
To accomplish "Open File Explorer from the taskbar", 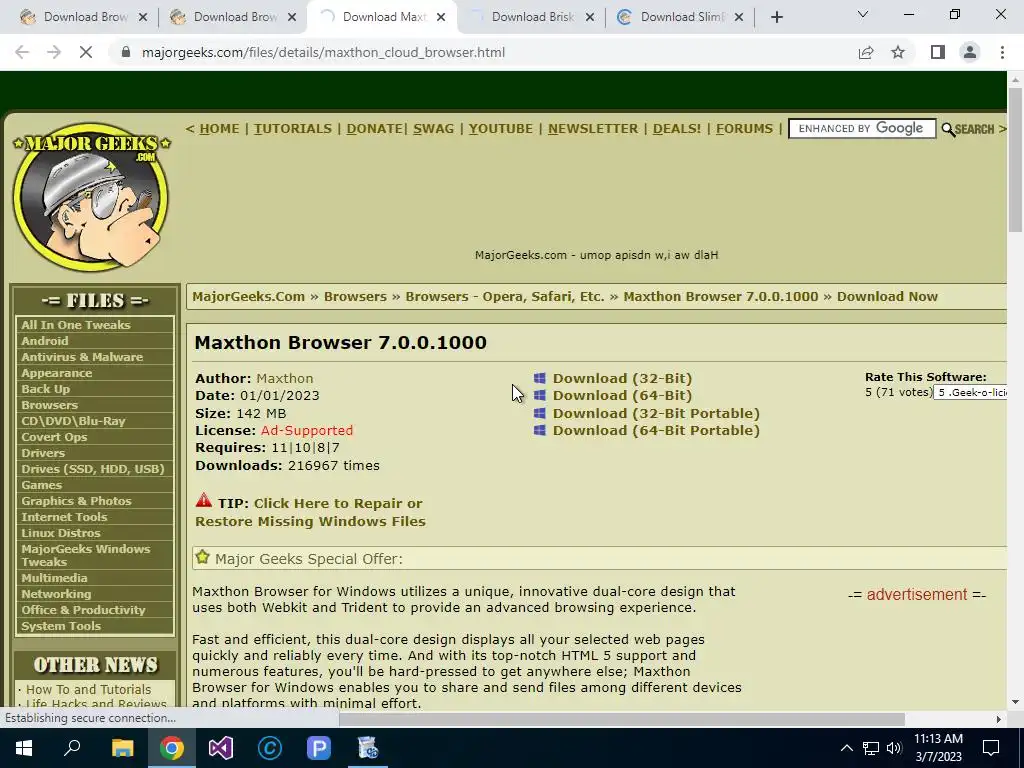I will [122, 748].
